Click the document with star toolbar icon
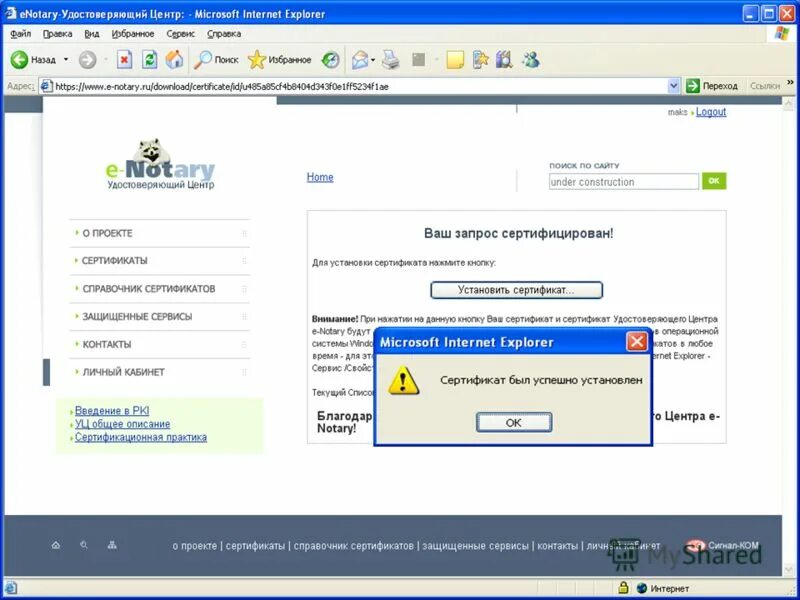The height and width of the screenshot is (600, 800). (x=480, y=60)
